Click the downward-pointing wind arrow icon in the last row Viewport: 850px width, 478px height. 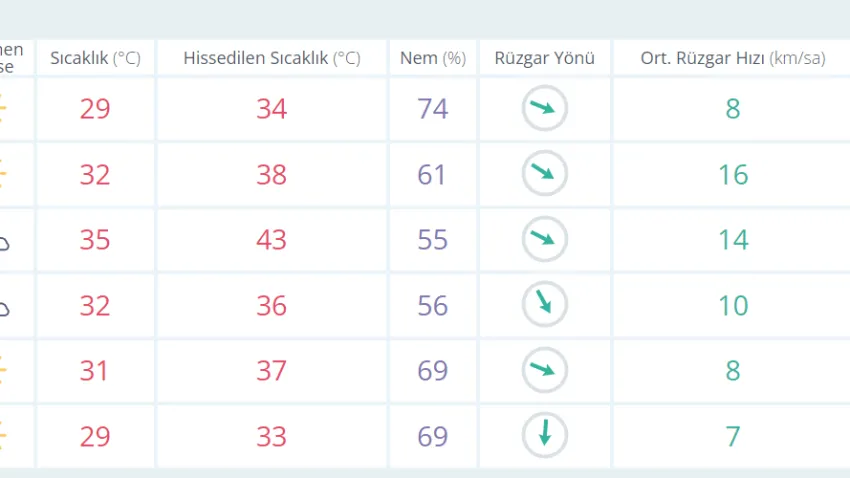545,436
